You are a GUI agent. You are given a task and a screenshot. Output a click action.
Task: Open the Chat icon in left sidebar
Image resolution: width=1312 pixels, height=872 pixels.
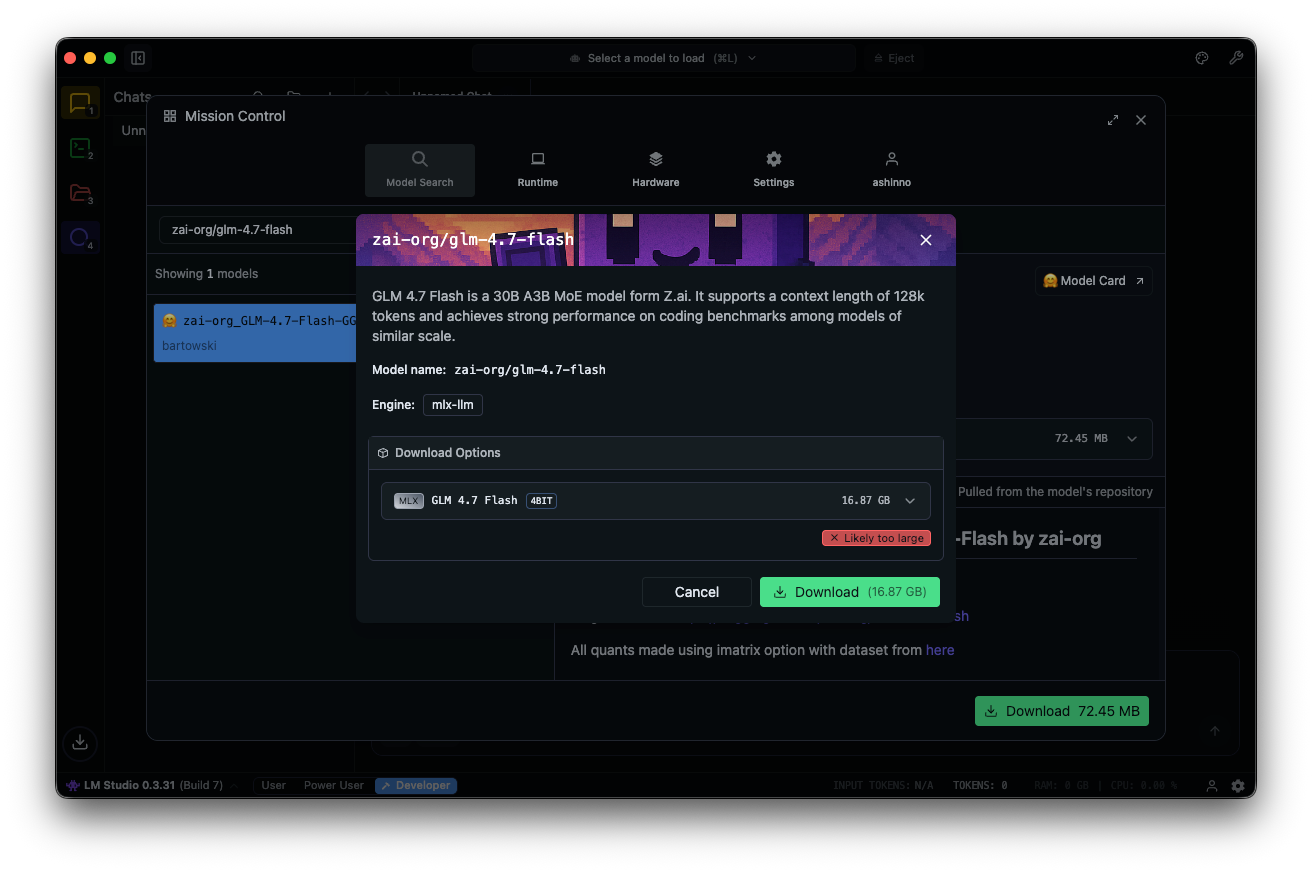(80, 103)
